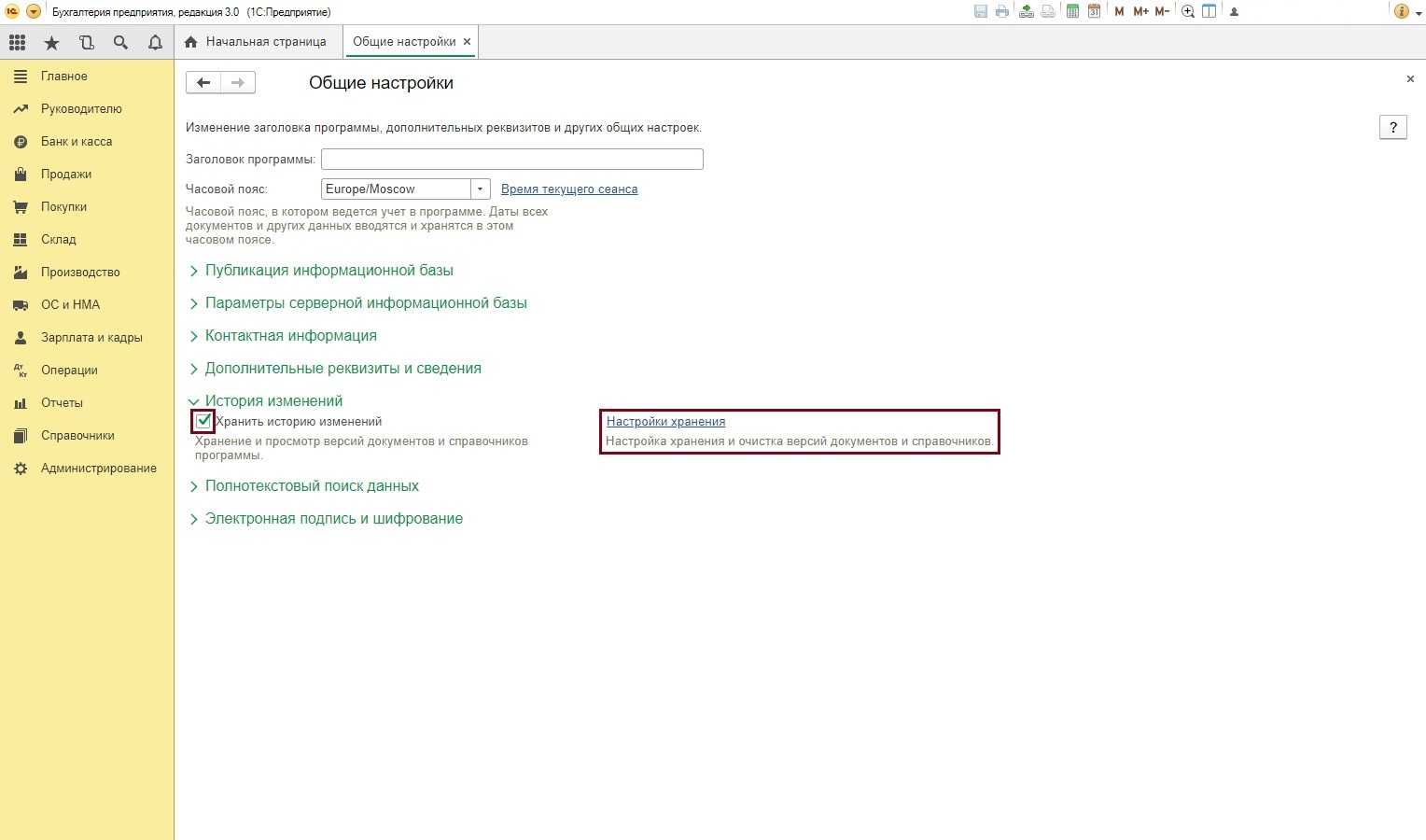The width and height of the screenshot is (1426, 840).
Task: Close the Общие настройки form with x
Action: click(x=1410, y=79)
